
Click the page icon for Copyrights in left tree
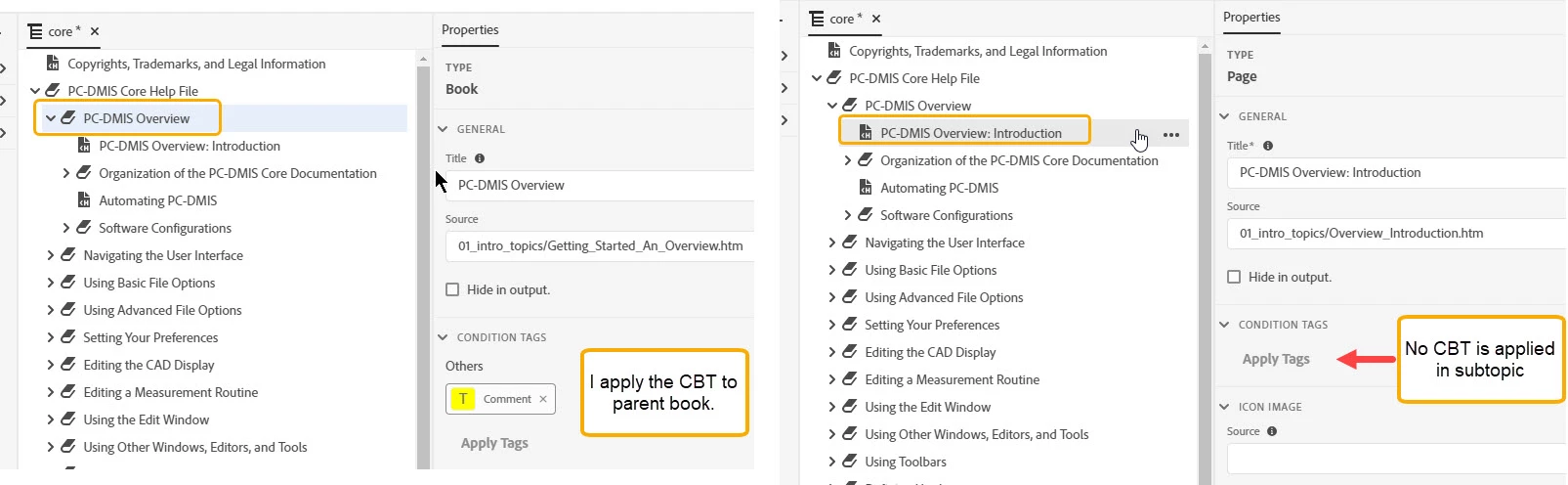click(53, 64)
